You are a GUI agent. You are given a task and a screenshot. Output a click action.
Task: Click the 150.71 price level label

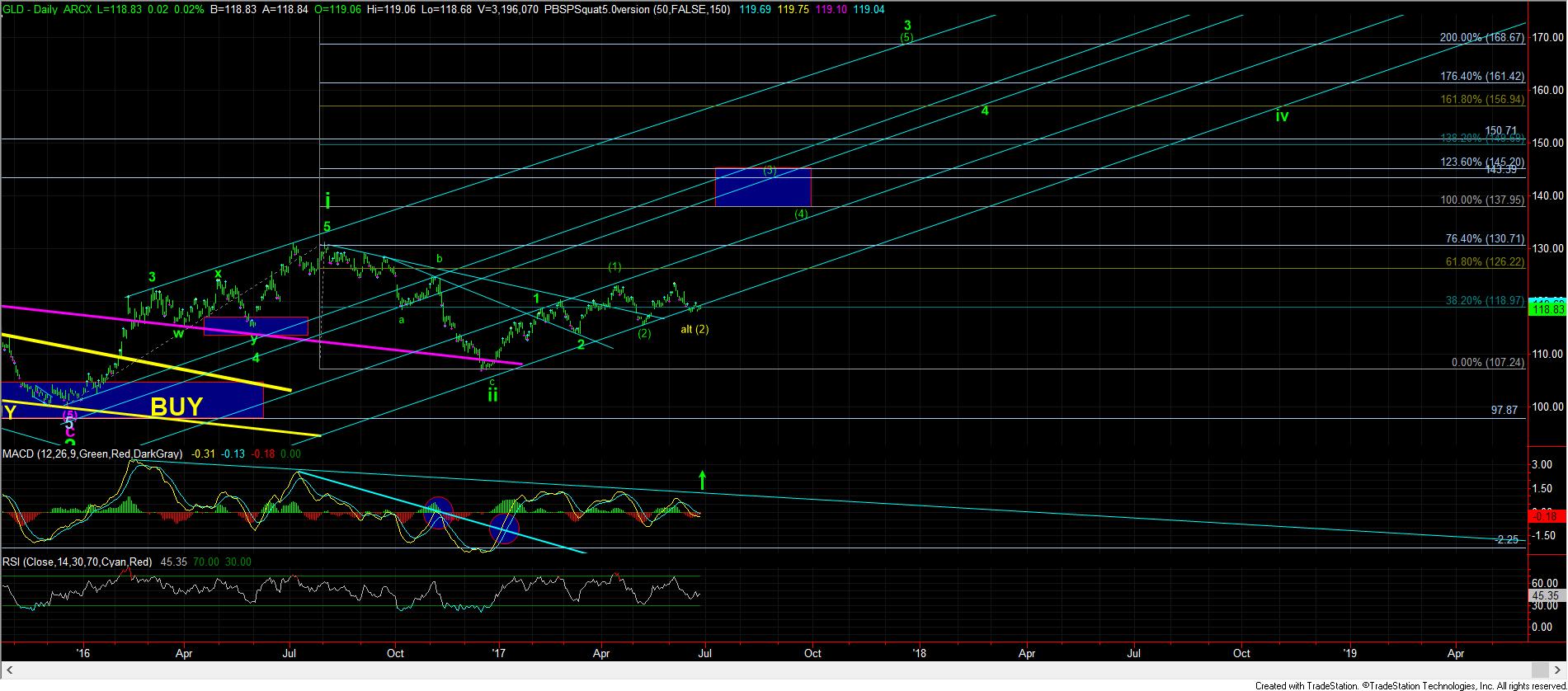pyautogui.click(x=1501, y=130)
